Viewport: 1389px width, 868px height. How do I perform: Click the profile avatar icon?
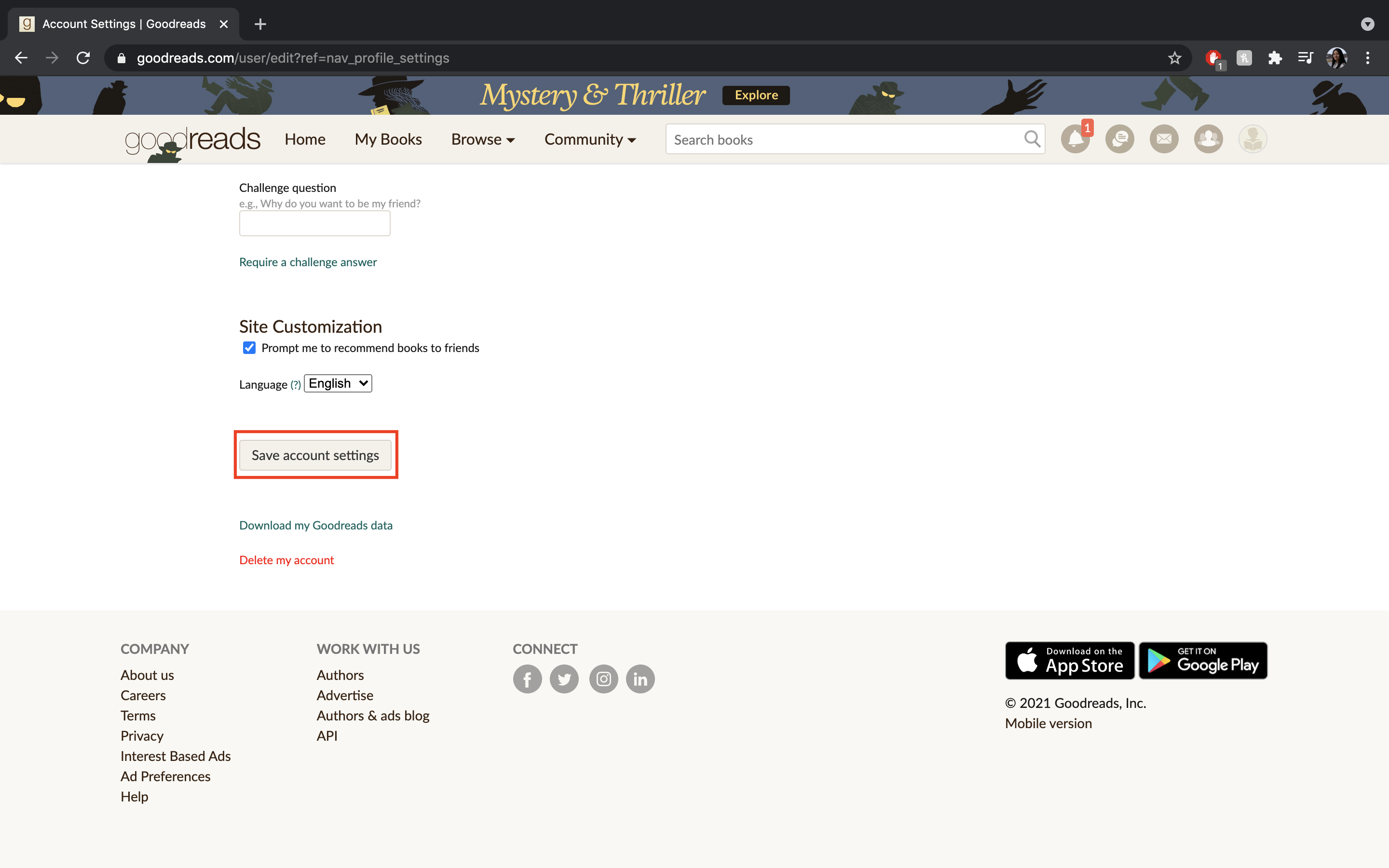click(x=1252, y=139)
